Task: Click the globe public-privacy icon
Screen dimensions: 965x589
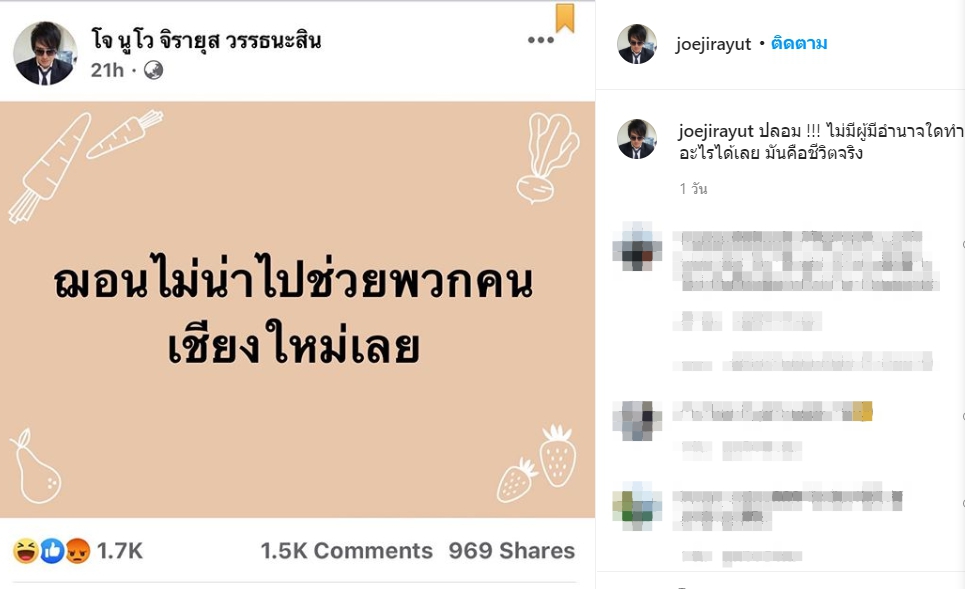Action: (153, 70)
